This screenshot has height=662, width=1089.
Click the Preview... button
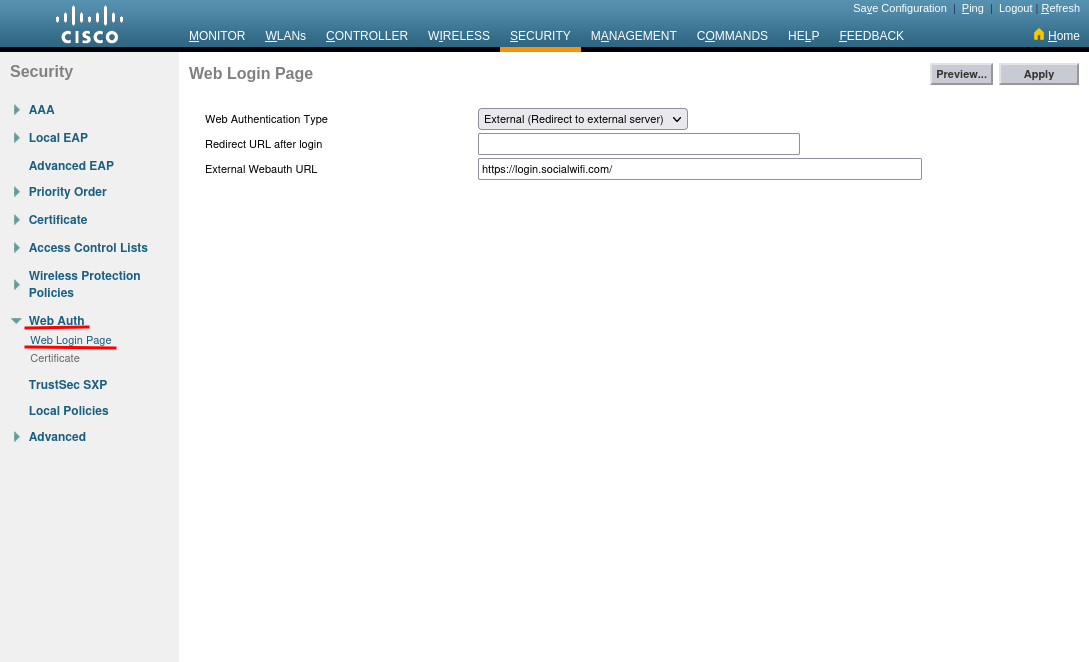tap(960, 74)
